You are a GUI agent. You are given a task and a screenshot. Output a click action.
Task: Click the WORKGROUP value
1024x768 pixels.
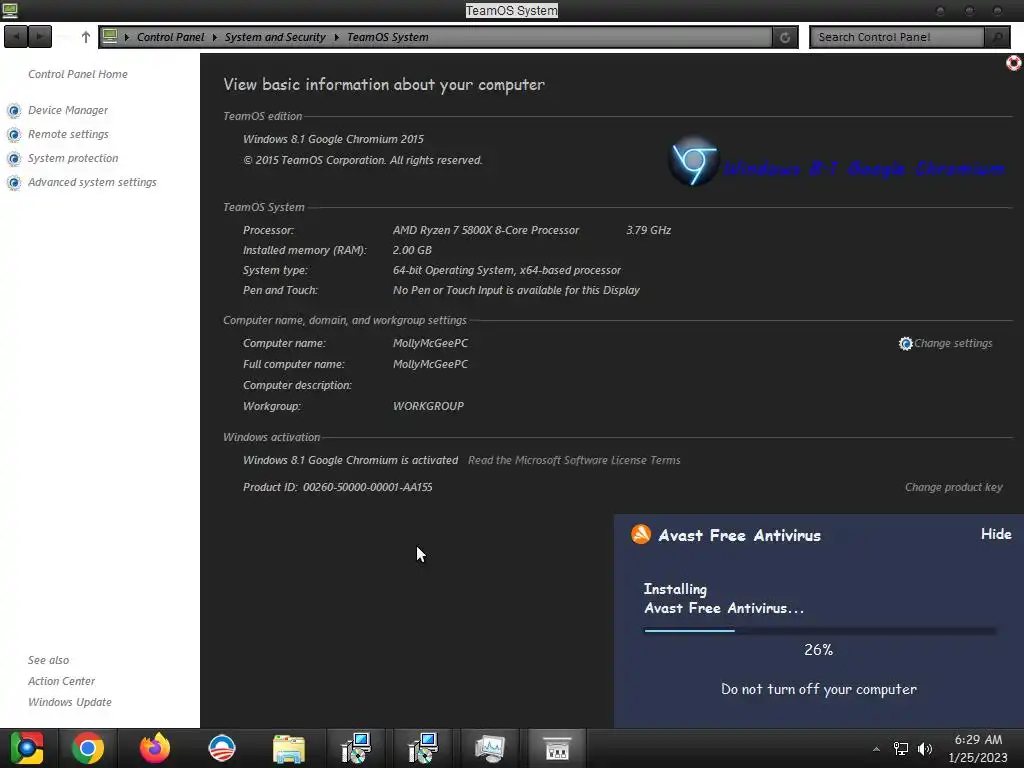[428, 406]
